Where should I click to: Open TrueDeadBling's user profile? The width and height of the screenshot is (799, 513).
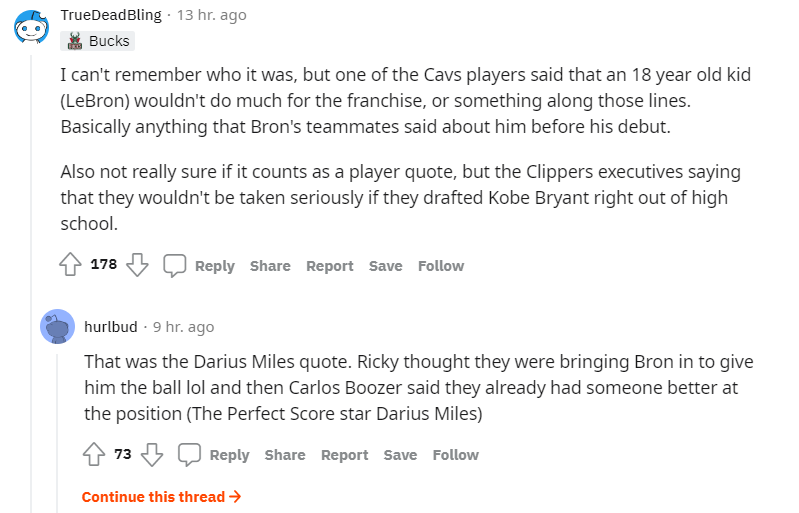[x=112, y=15]
